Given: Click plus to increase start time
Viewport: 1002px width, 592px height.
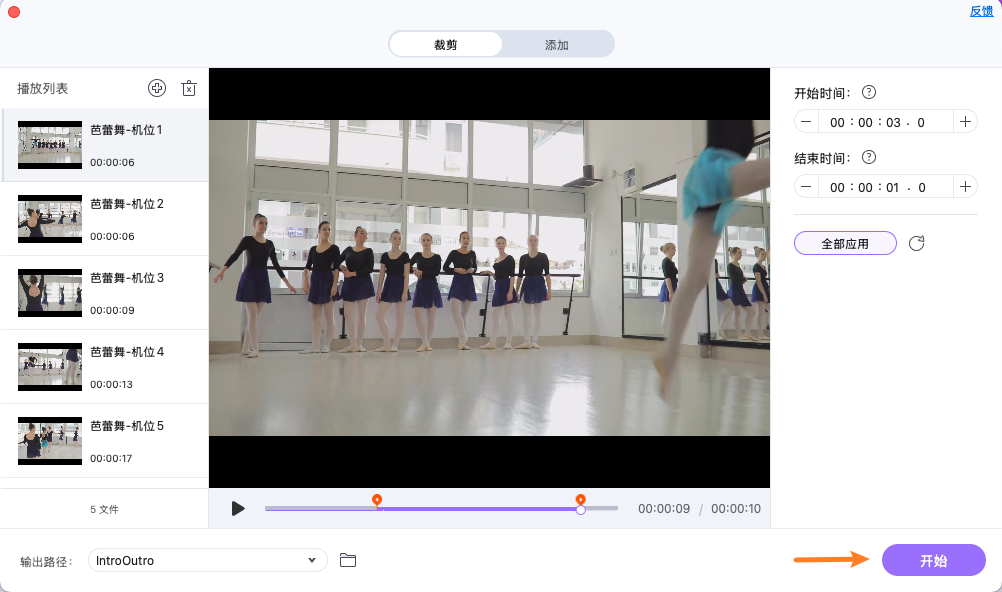Looking at the screenshot, I should pyautogui.click(x=966, y=121).
